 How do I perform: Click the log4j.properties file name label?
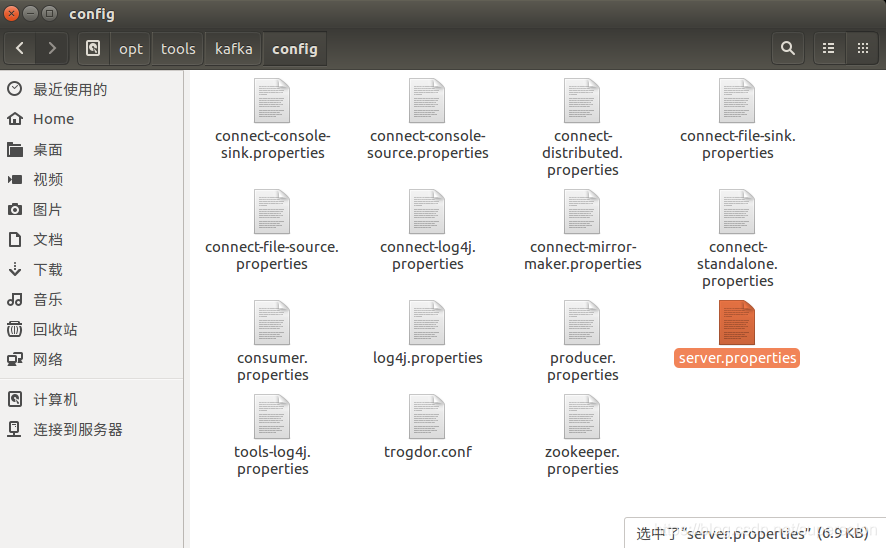tap(428, 358)
